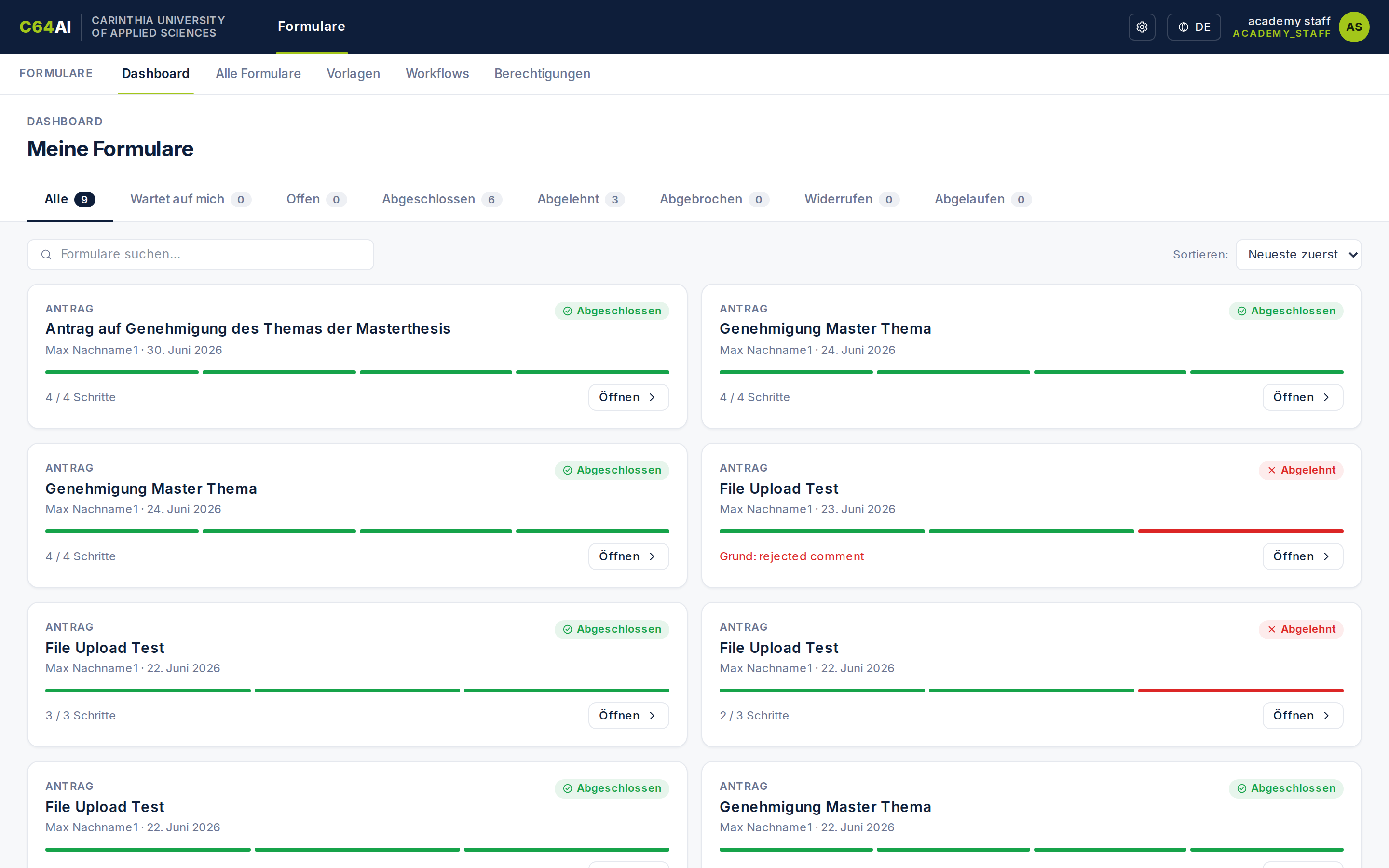1389x868 pixels.
Task: Open Genehmigung Master Thema from 24. Juni, right card
Action: 1302,397
